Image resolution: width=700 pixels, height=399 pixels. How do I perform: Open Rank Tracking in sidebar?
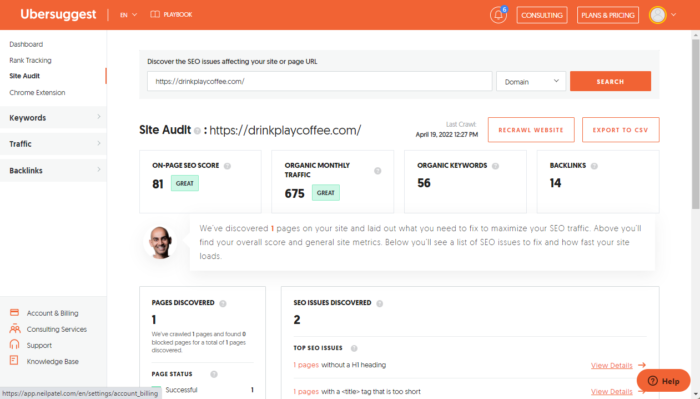(x=30, y=60)
